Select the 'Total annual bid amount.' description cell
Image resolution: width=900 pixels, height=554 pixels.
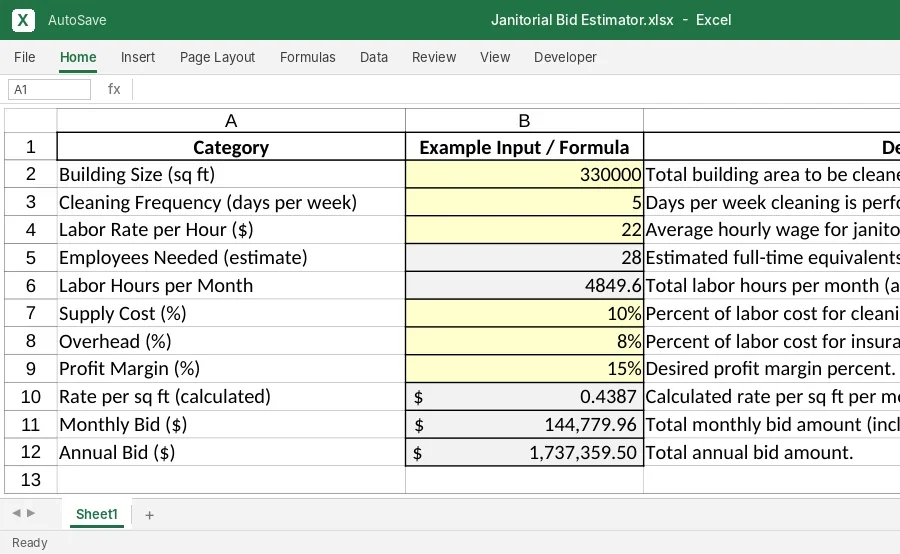[x=771, y=452]
